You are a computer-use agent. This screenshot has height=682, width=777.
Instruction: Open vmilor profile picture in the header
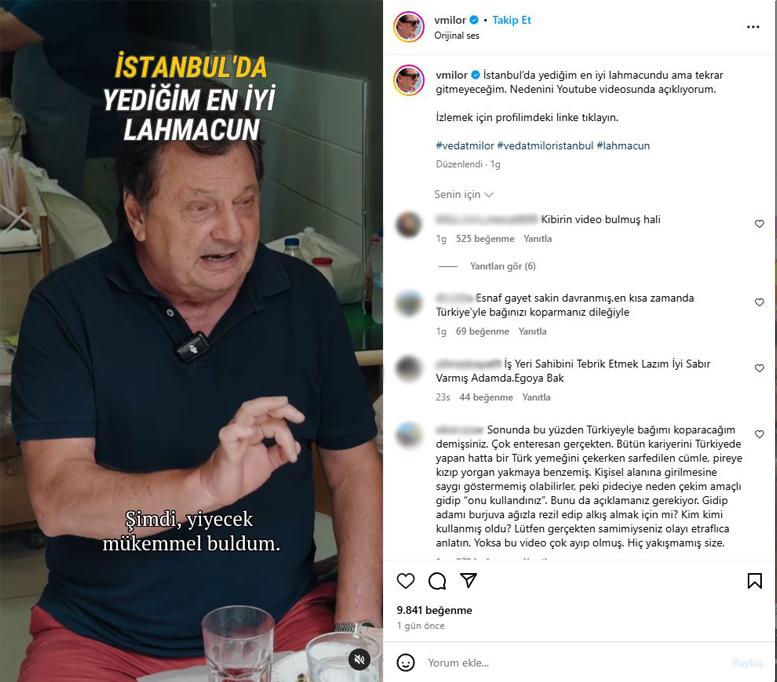pyautogui.click(x=409, y=26)
